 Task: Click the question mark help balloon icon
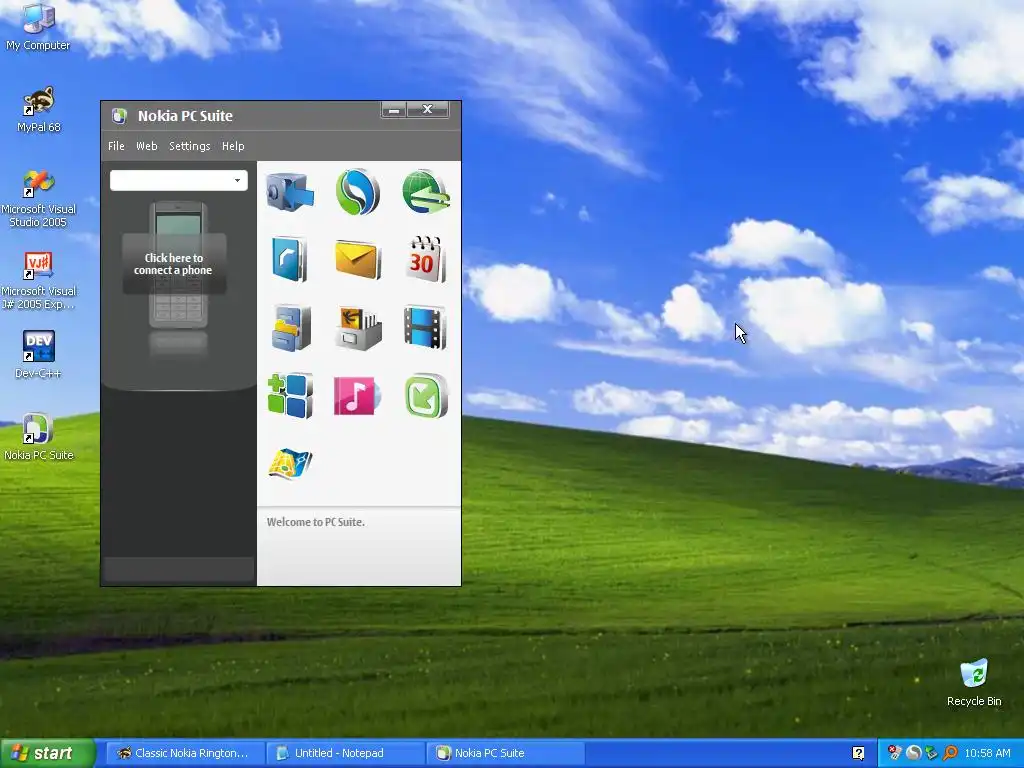tap(858, 753)
